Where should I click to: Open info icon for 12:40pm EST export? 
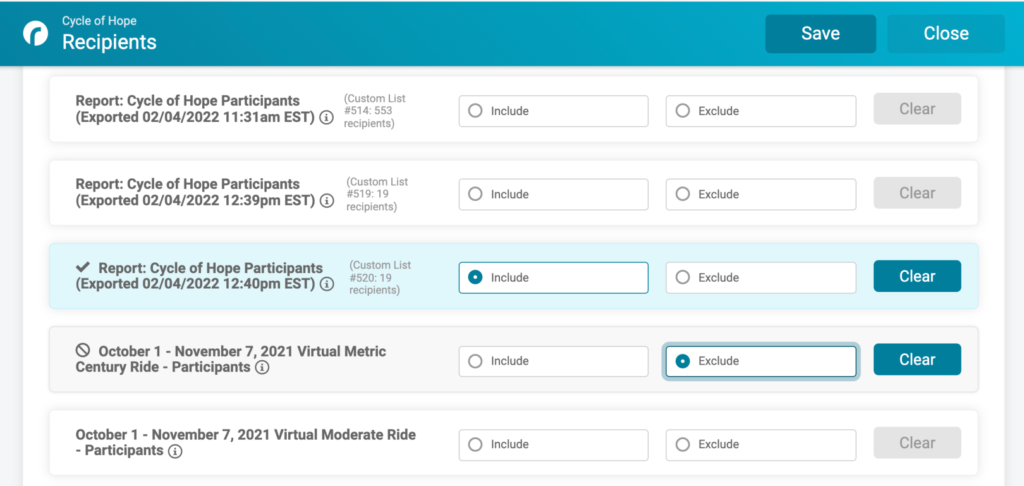327,285
